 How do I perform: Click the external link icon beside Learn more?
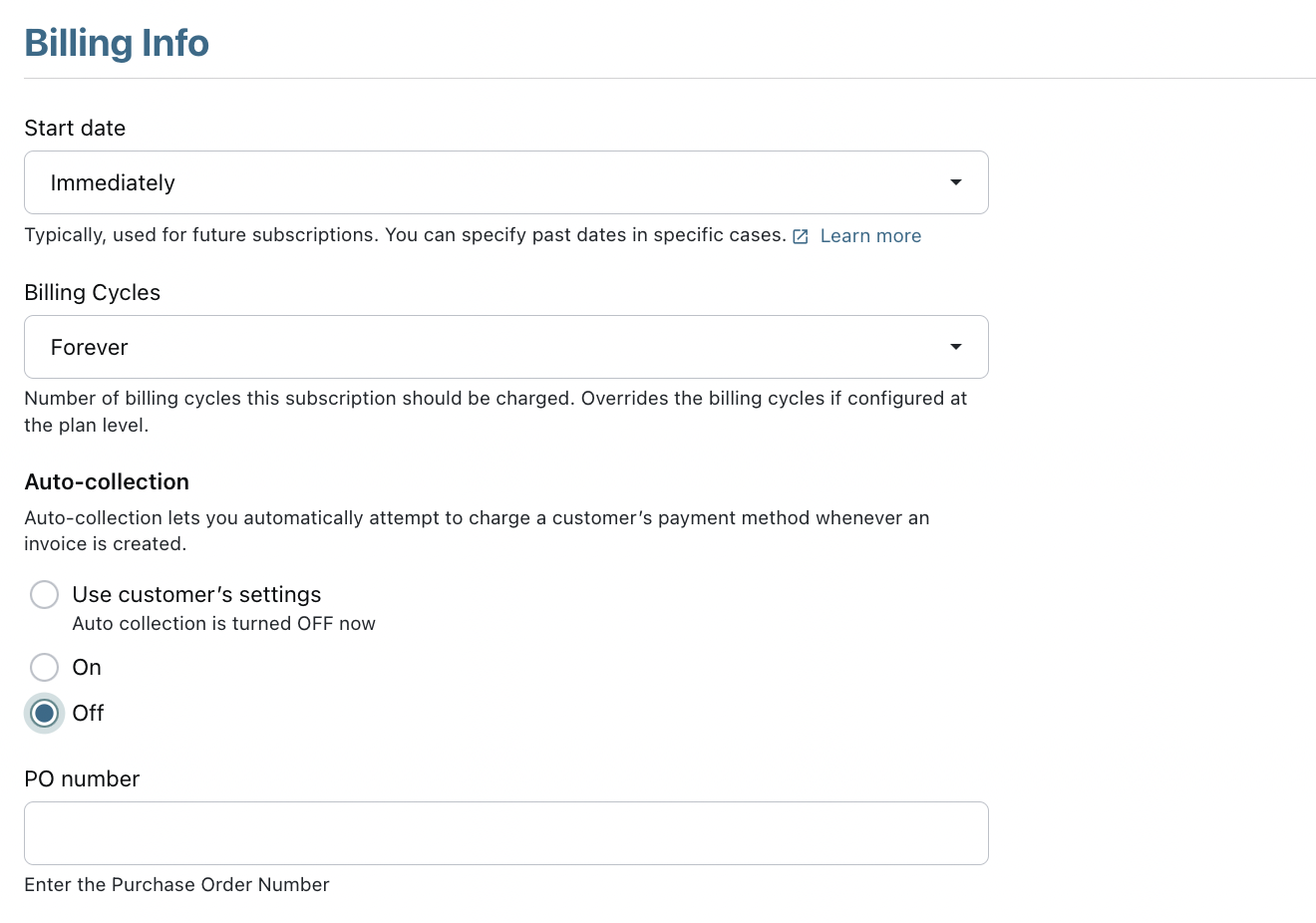(800, 236)
